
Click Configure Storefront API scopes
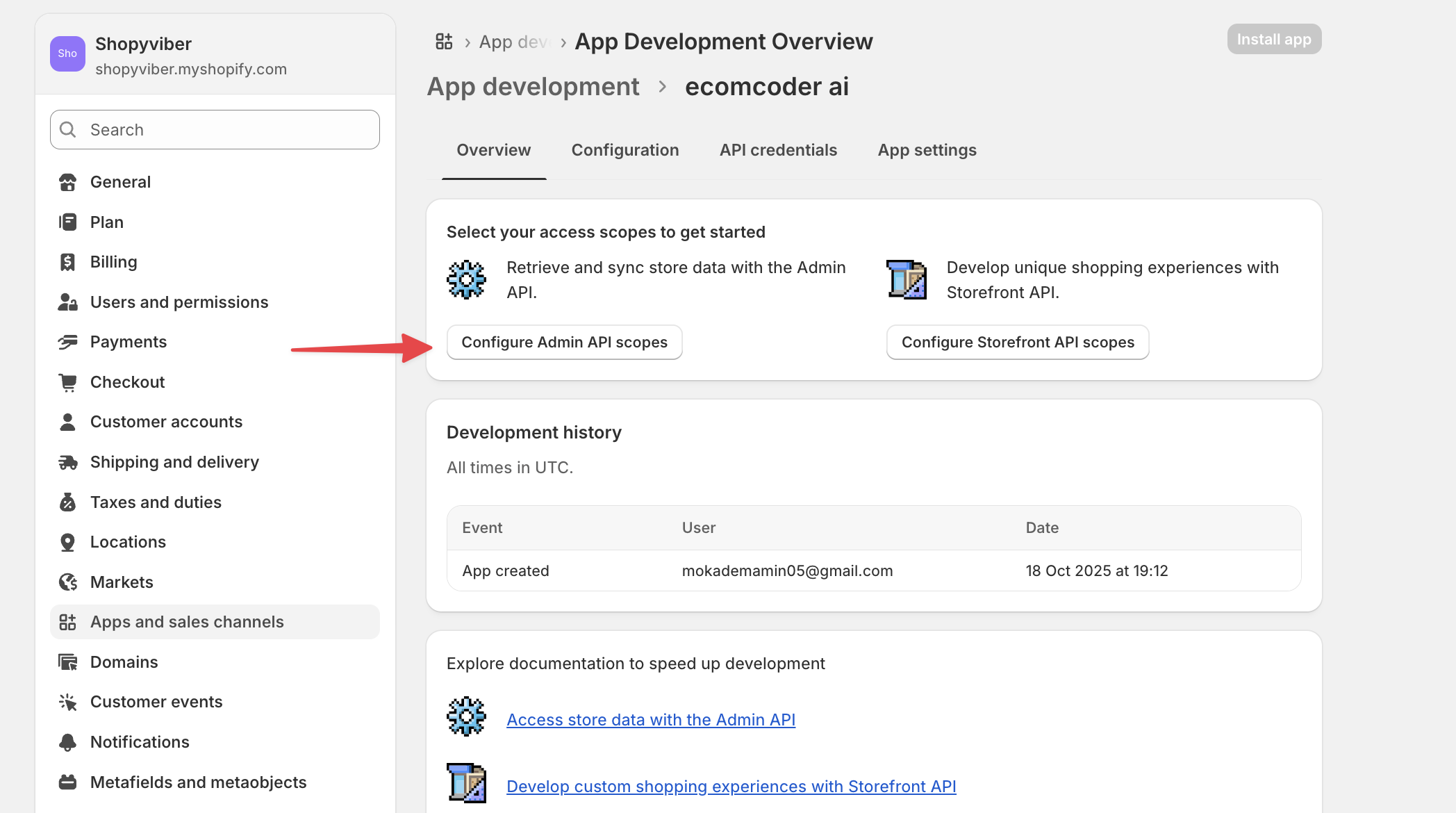coord(1017,342)
